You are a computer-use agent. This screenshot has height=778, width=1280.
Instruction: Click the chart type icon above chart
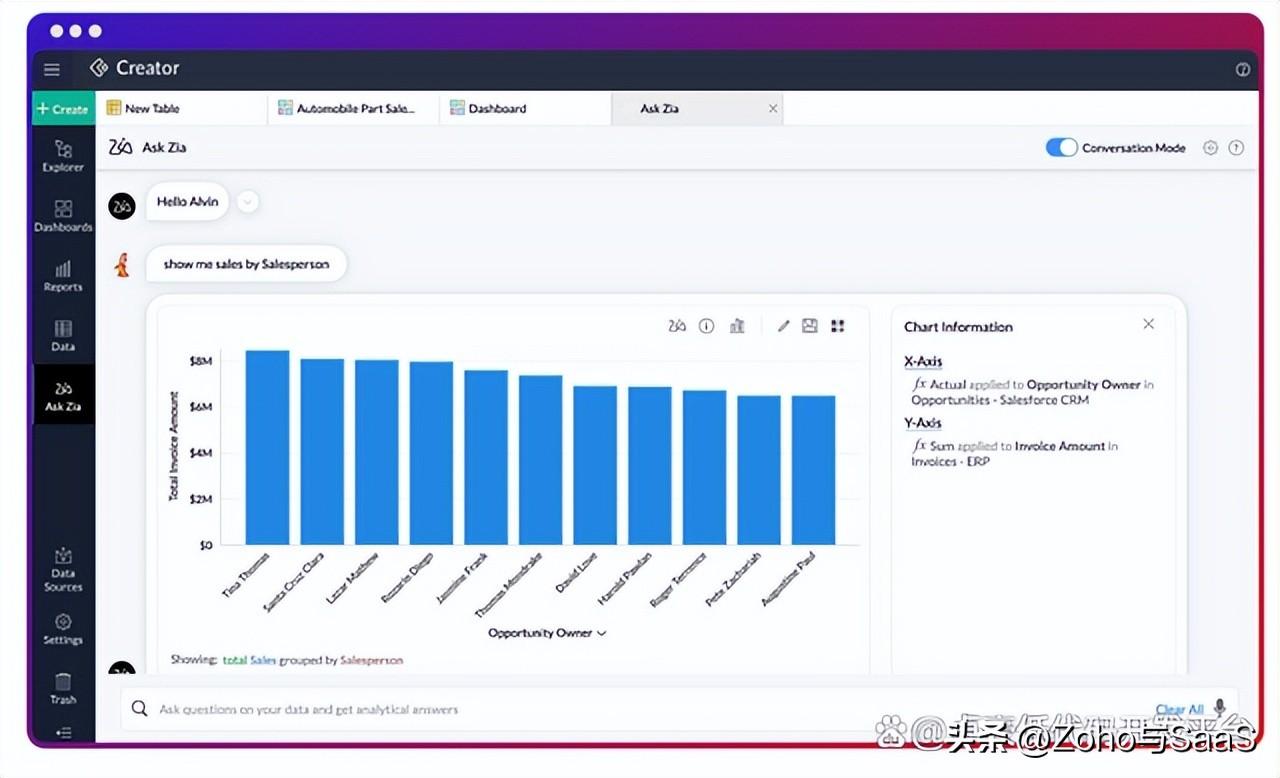737,326
